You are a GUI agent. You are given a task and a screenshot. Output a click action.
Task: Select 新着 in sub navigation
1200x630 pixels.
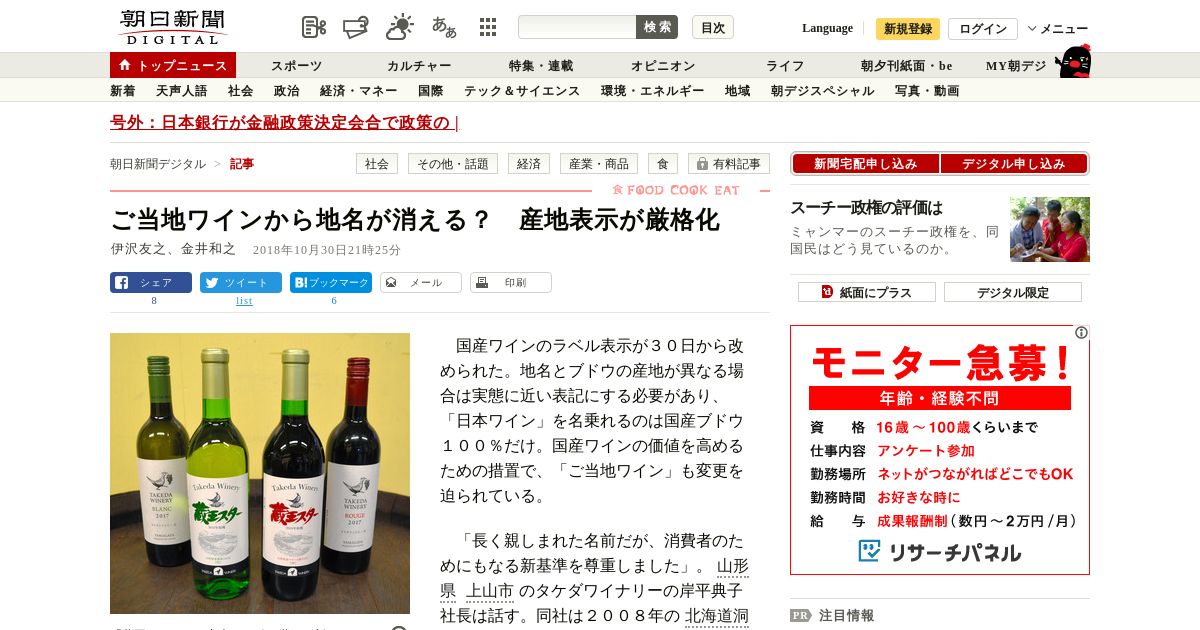tap(123, 91)
